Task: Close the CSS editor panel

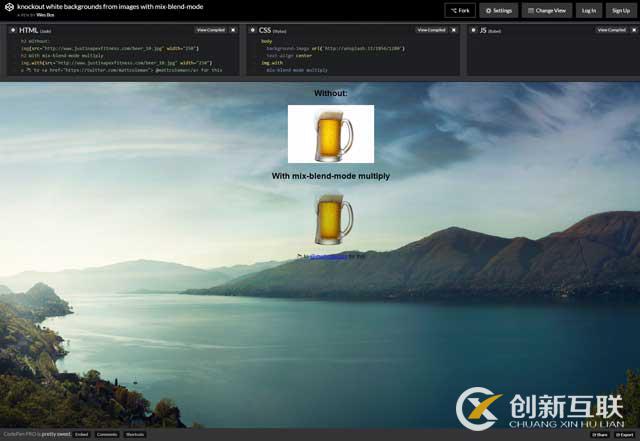Action: [453, 30]
